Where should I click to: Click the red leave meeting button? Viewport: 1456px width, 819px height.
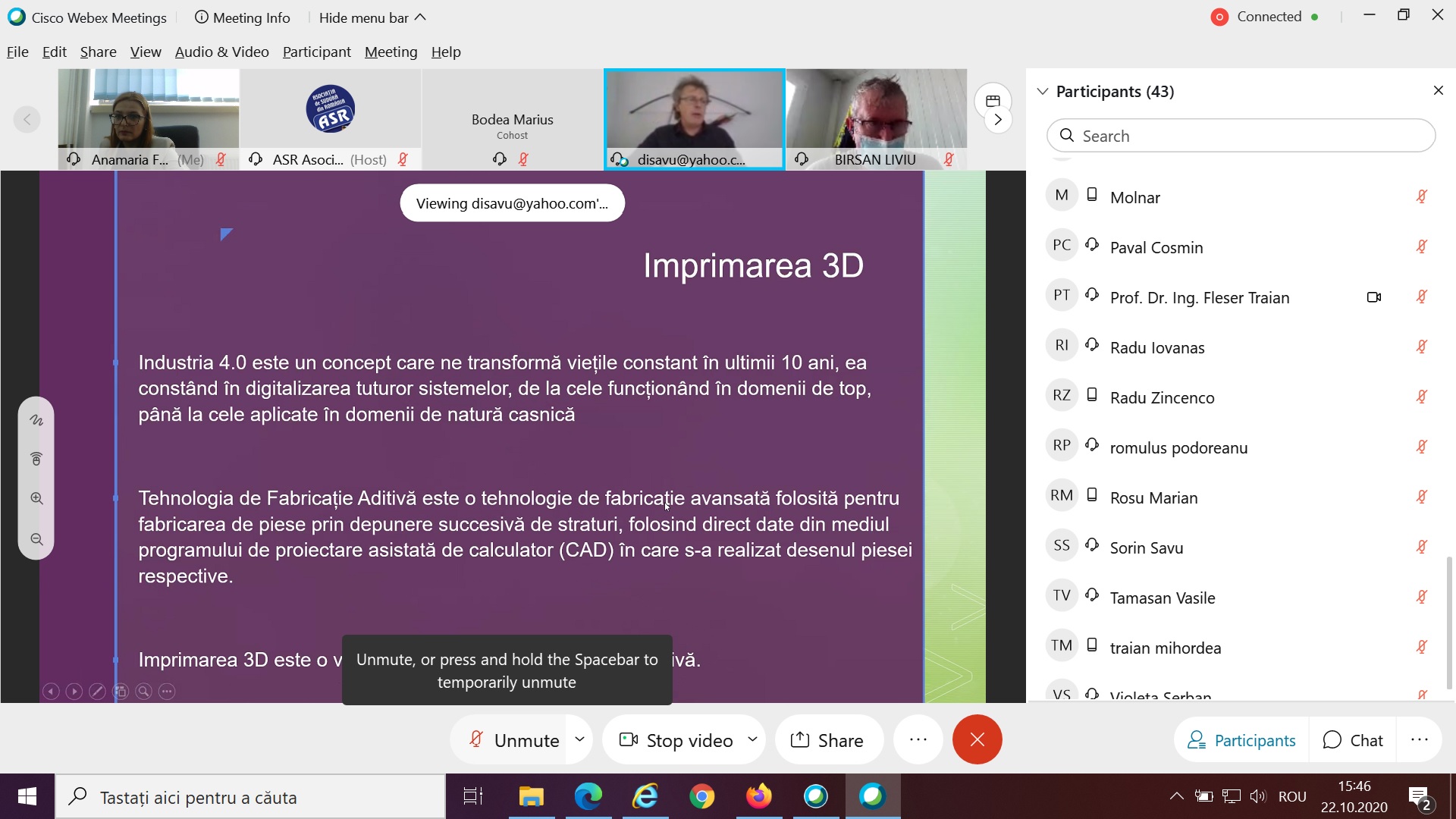coord(977,739)
